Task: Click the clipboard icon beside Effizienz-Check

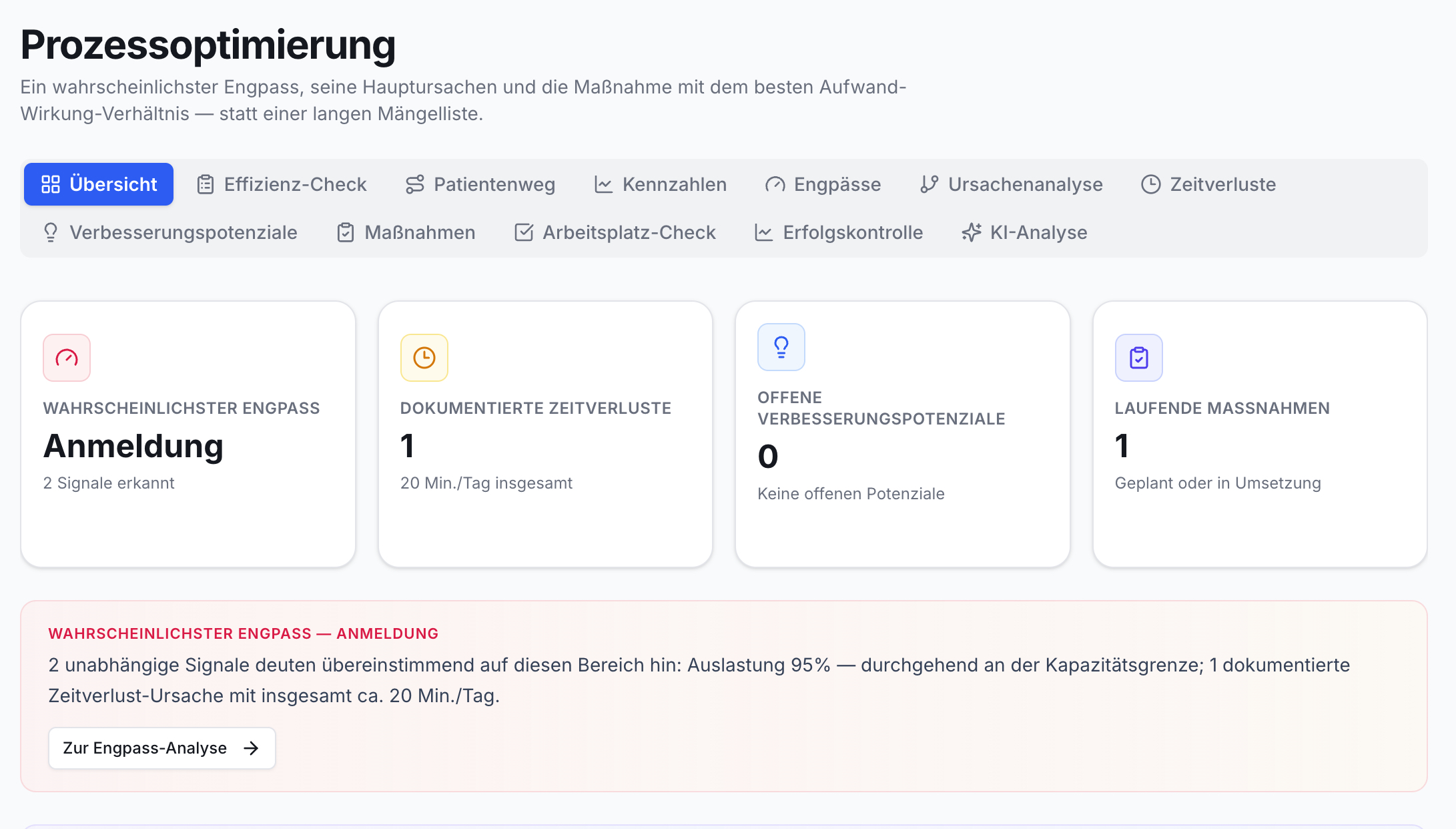Action: pos(206,184)
